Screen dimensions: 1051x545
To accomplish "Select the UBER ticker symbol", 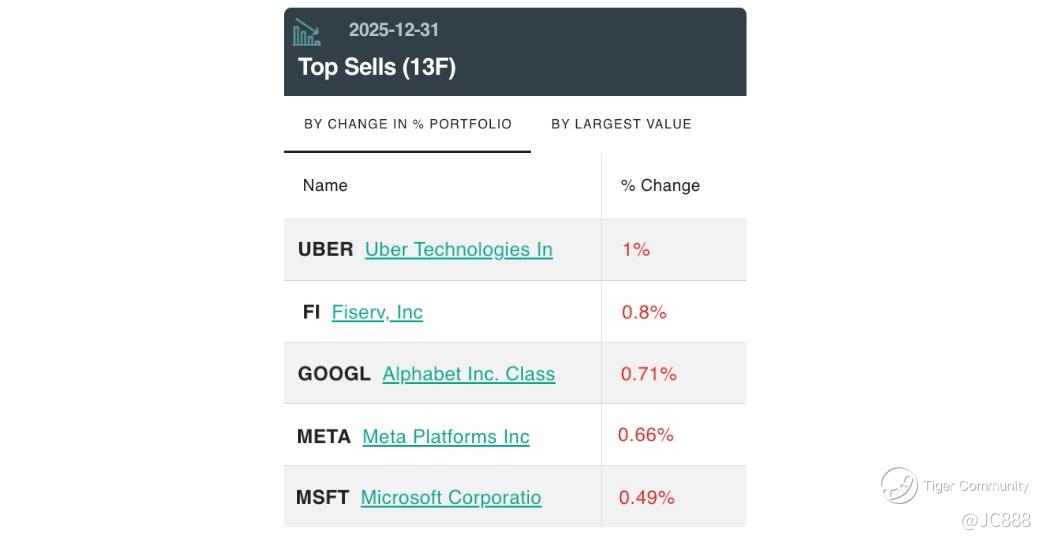I will 325,249.
